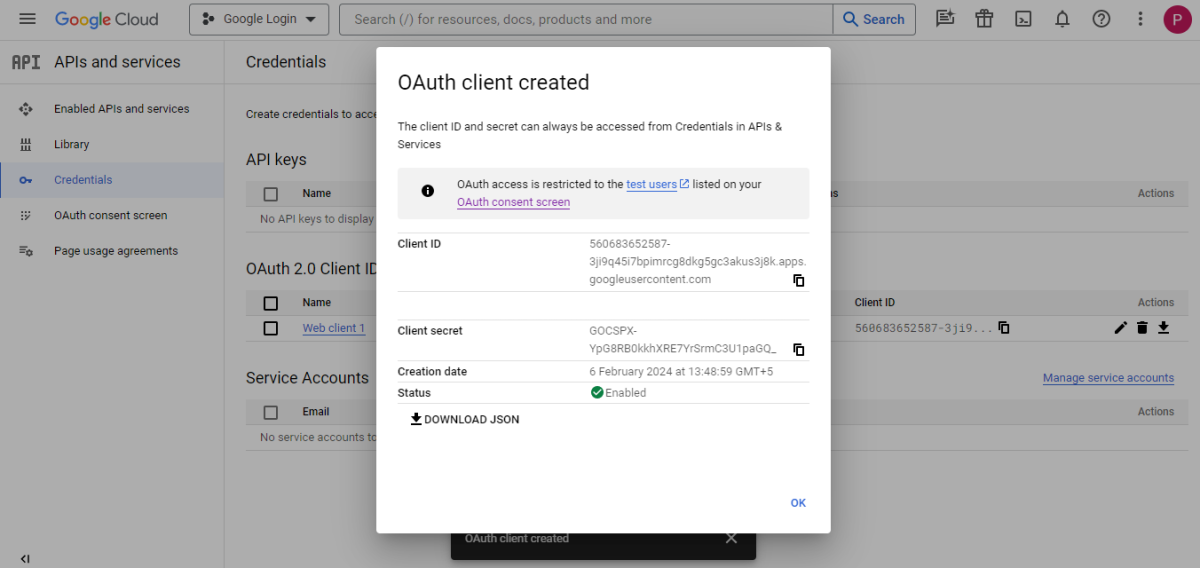Image resolution: width=1200 pixels, height=568 pixels.
Task: Click the OAuth client created dialog title
Action: pos(493,83)
